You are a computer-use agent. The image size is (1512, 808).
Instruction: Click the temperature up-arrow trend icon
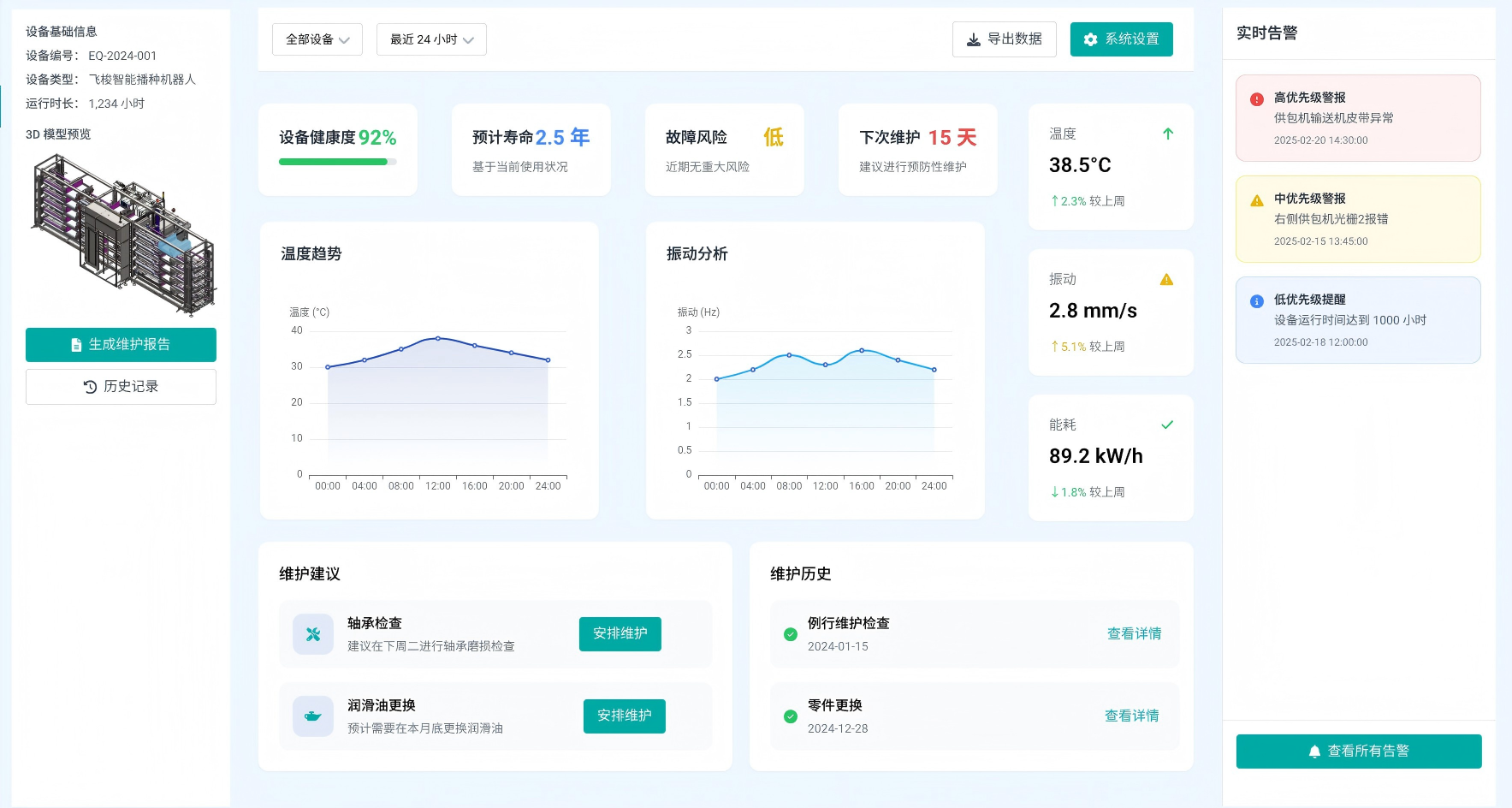click(x=1167, y=134)
